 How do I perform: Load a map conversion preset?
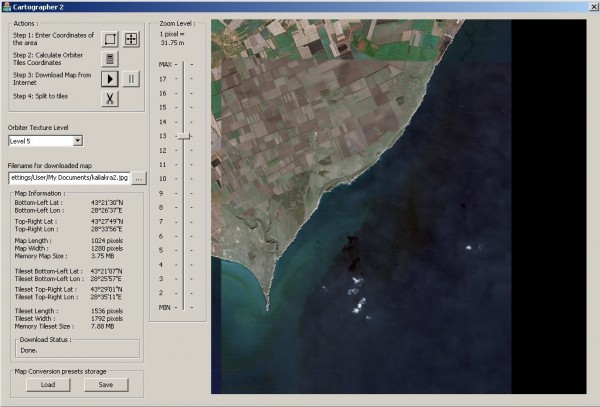(48, 384)
